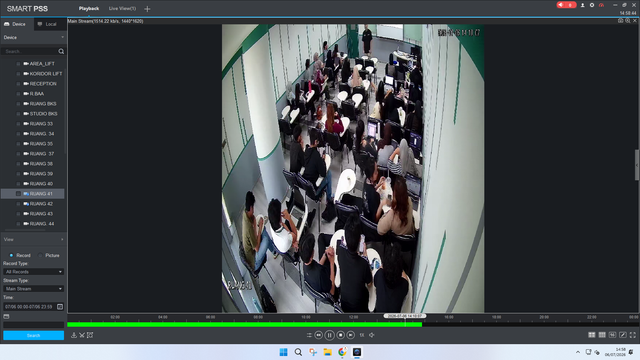Take a snapshot of the video window
This screenshot has width=640, height=360.
(x=620, y=20)
